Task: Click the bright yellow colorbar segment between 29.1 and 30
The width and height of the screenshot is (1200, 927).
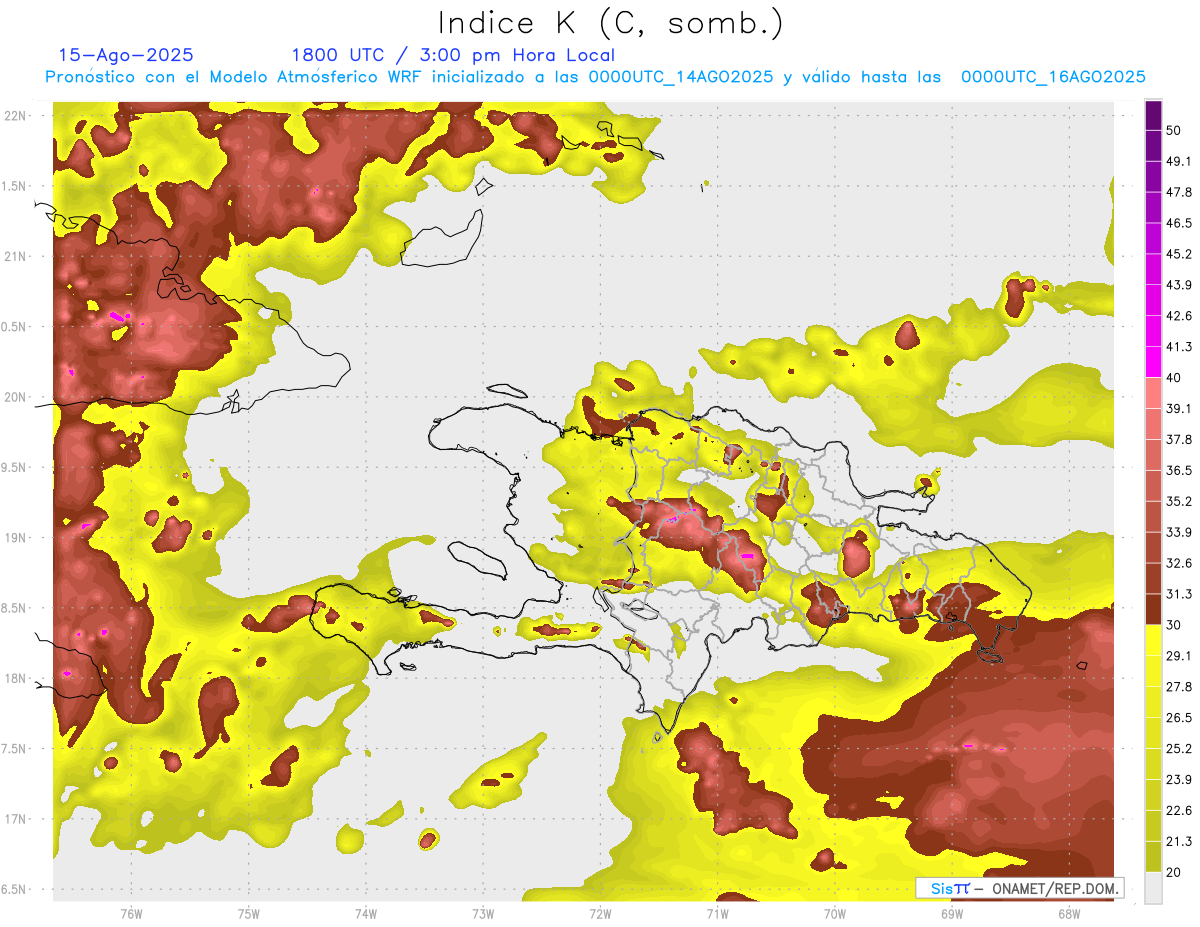Action: pyautogui.click(x=1153, y=640)
